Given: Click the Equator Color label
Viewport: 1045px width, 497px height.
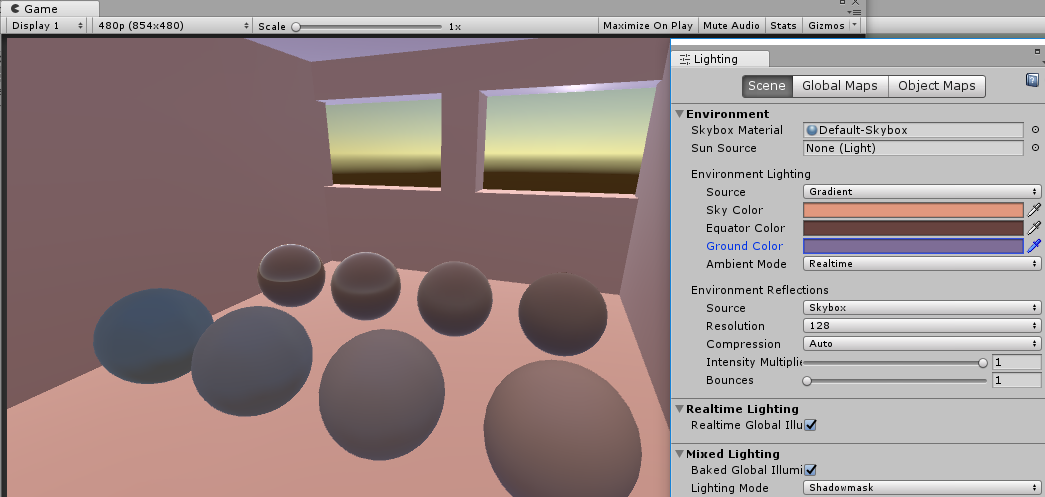Looking at the screenshot, I should tap(745, 228).
